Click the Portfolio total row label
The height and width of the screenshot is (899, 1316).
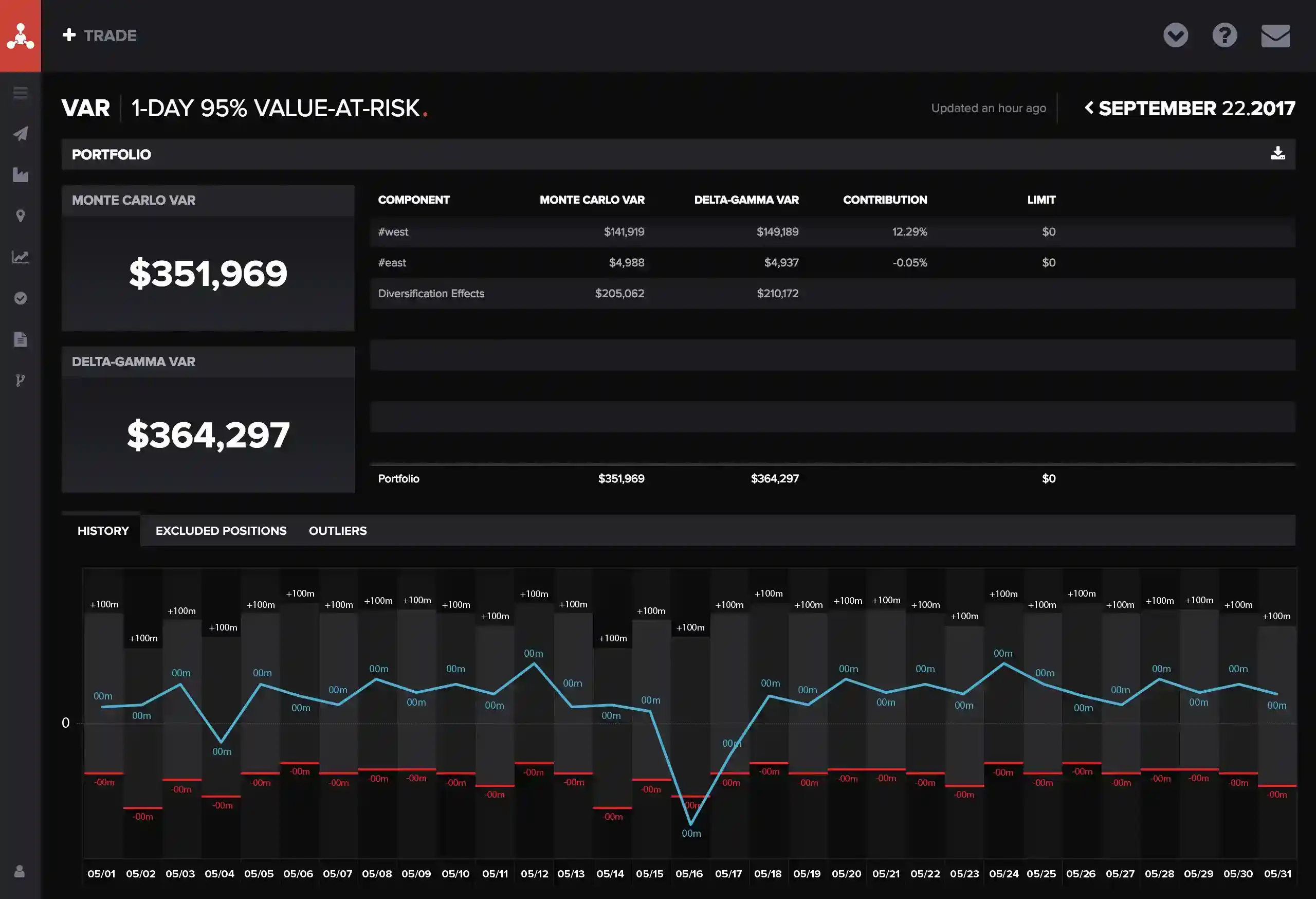[x=398, y=479]
